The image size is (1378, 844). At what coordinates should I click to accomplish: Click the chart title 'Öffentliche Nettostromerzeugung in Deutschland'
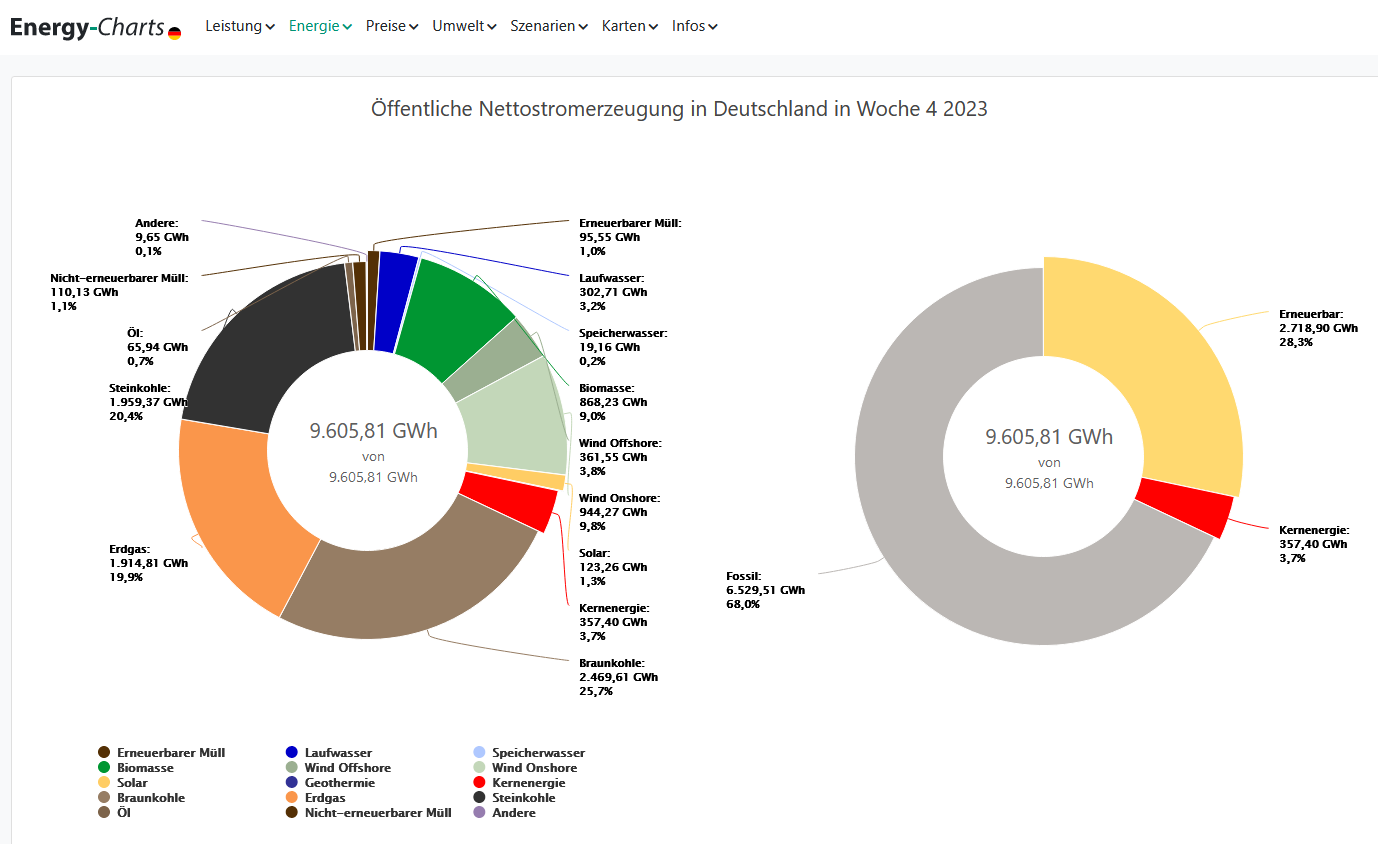click(x=679, y=108)
